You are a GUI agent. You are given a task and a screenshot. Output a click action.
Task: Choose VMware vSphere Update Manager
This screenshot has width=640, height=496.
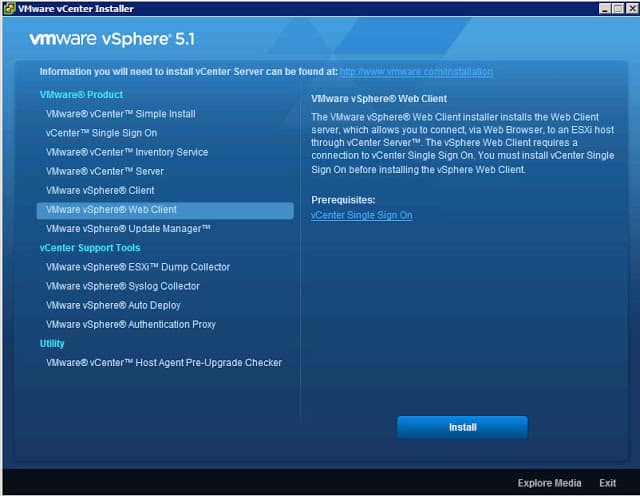click(128, 229)
